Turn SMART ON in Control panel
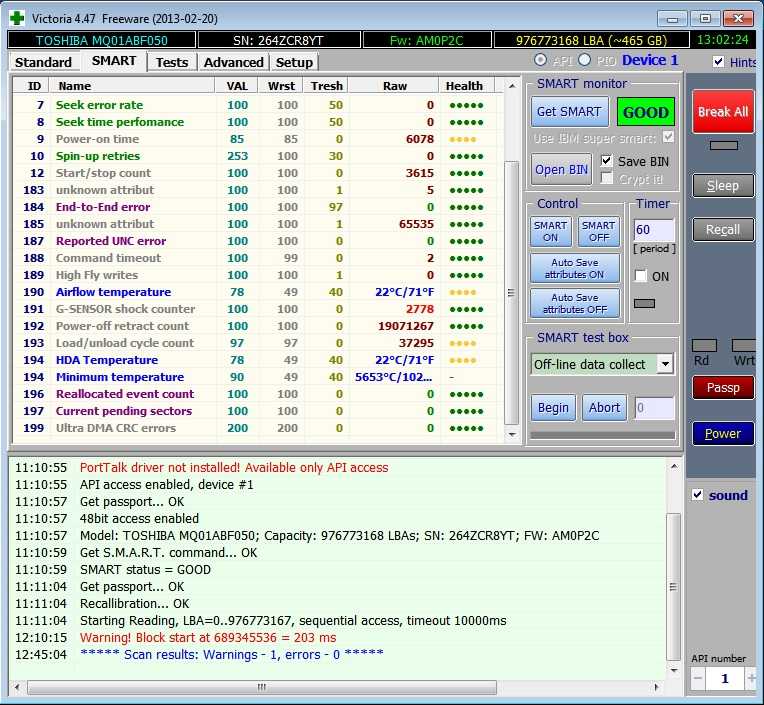Screen dimensions: 764x705 click(550, 231)
